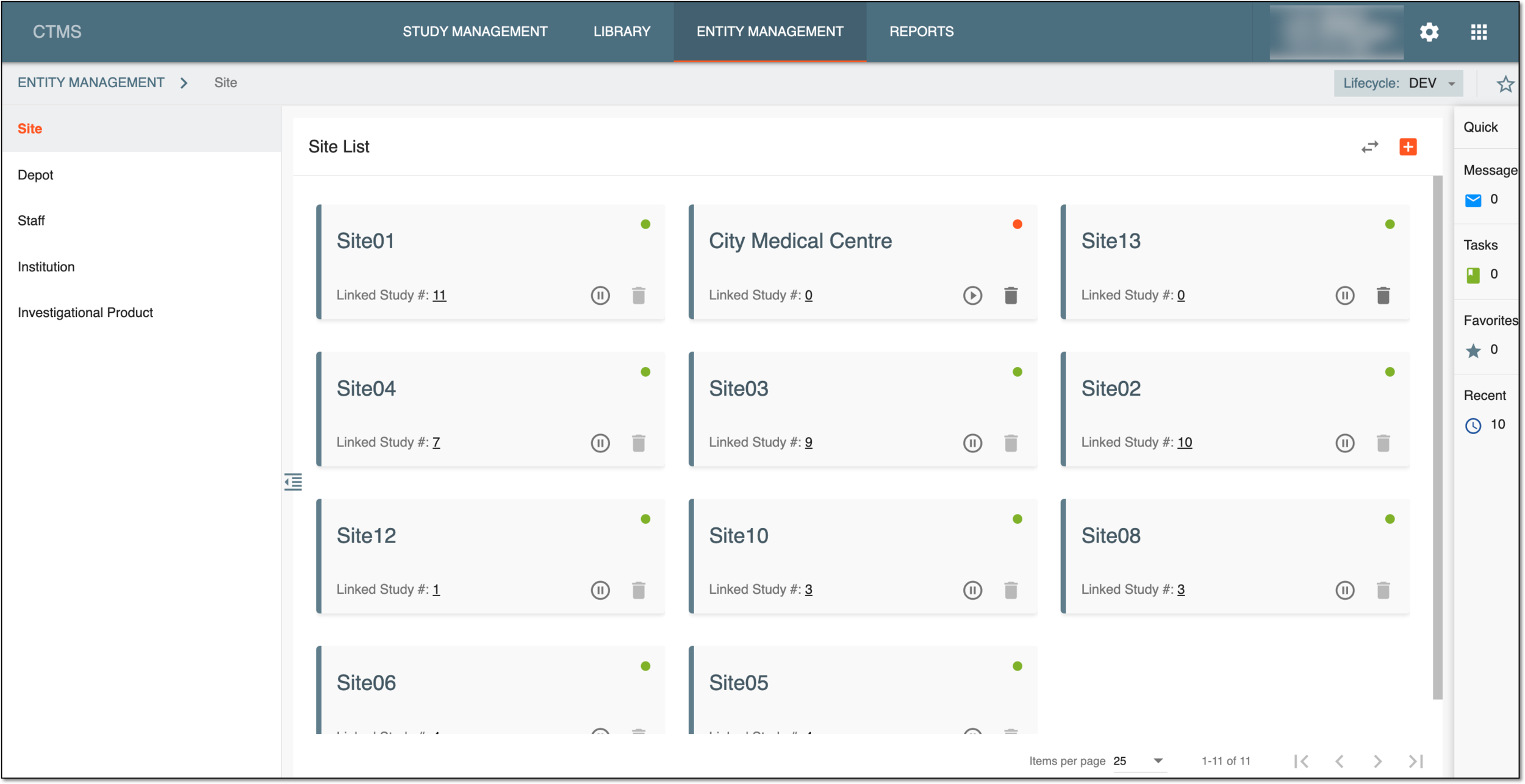
Task: Delete Site01 using its trash icon
Action: point(639,296)
